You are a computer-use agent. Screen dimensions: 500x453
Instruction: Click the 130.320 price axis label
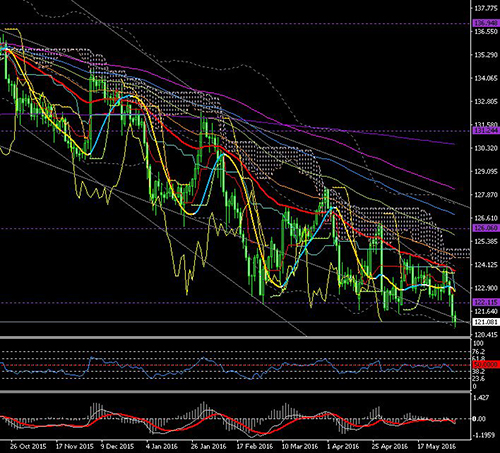486,148
